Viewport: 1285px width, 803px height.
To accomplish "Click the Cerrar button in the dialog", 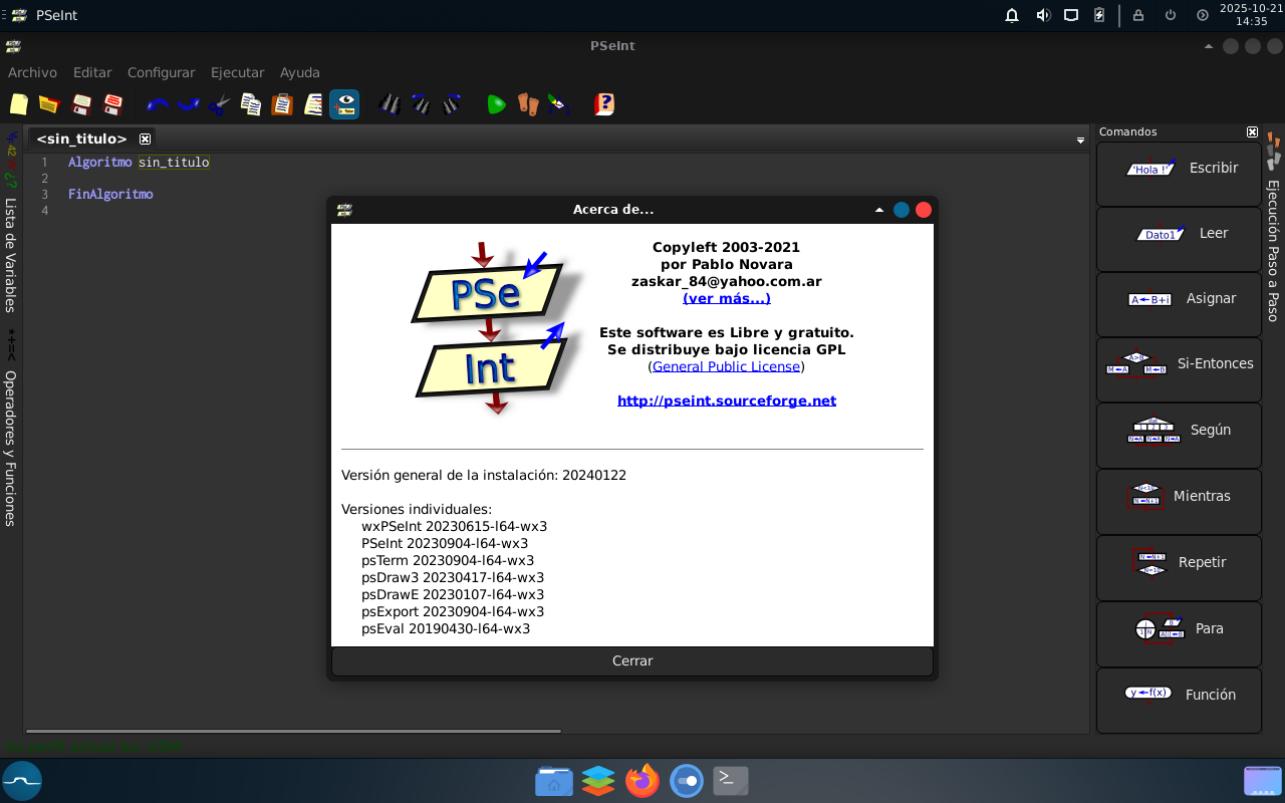I will pos(632,661).
